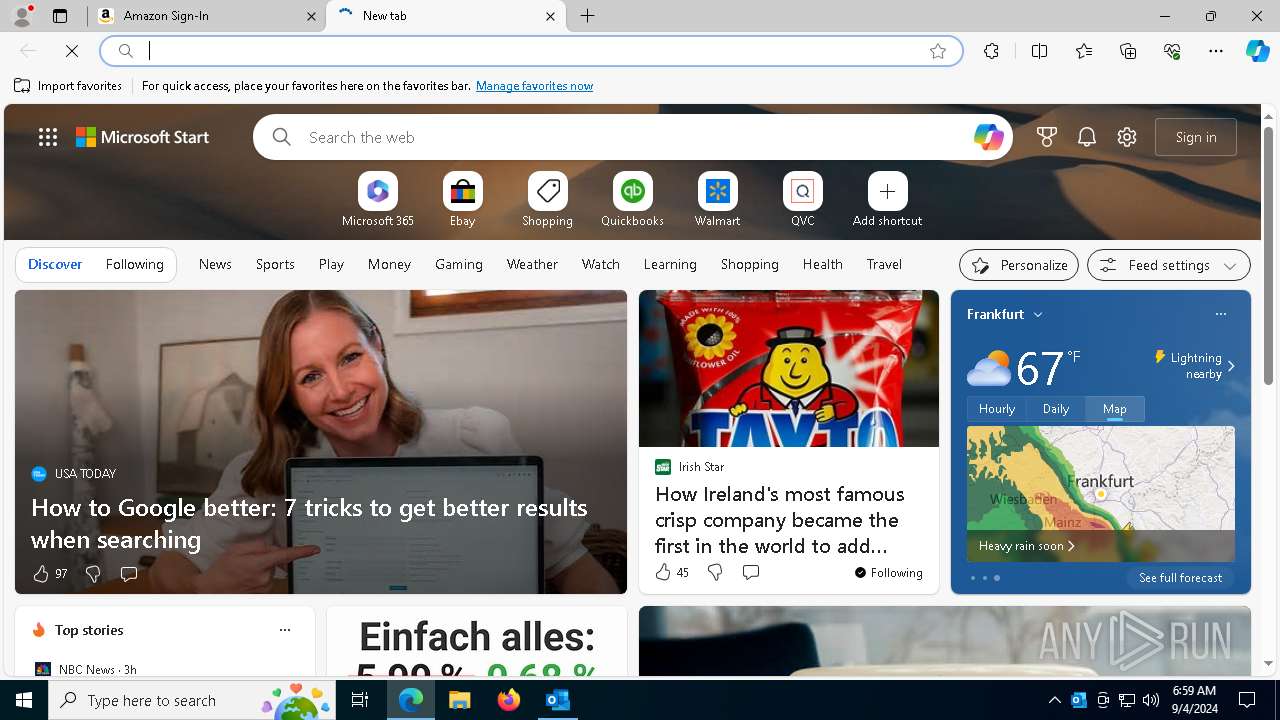Expand the Frankfurt location dropdown

coord(1038,314)
